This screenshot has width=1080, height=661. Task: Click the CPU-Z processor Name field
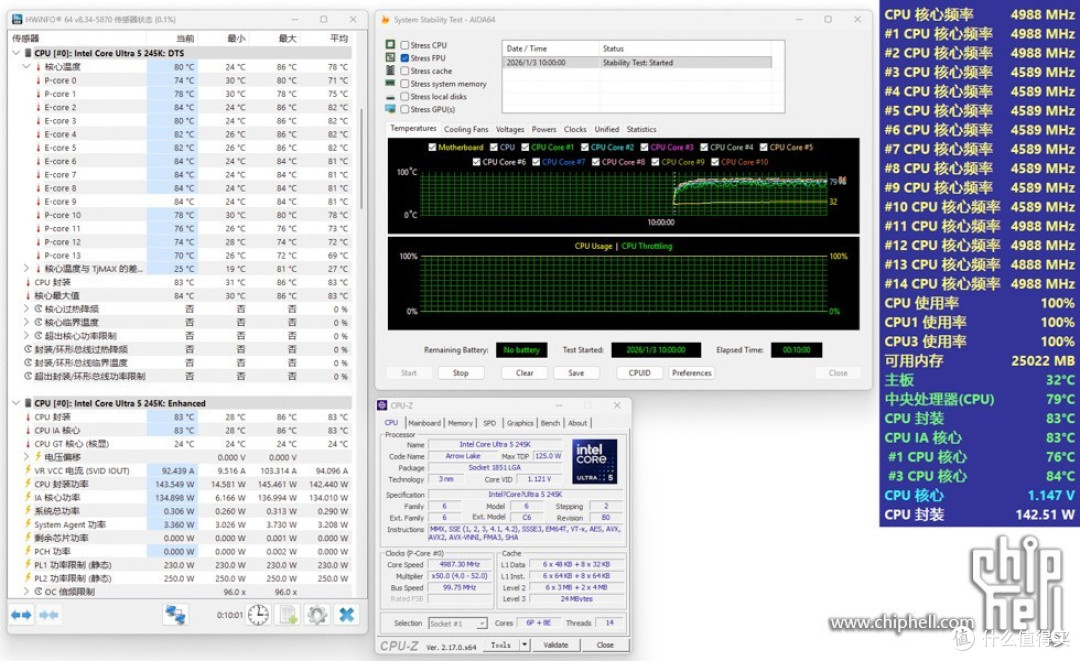coord(495,445)
